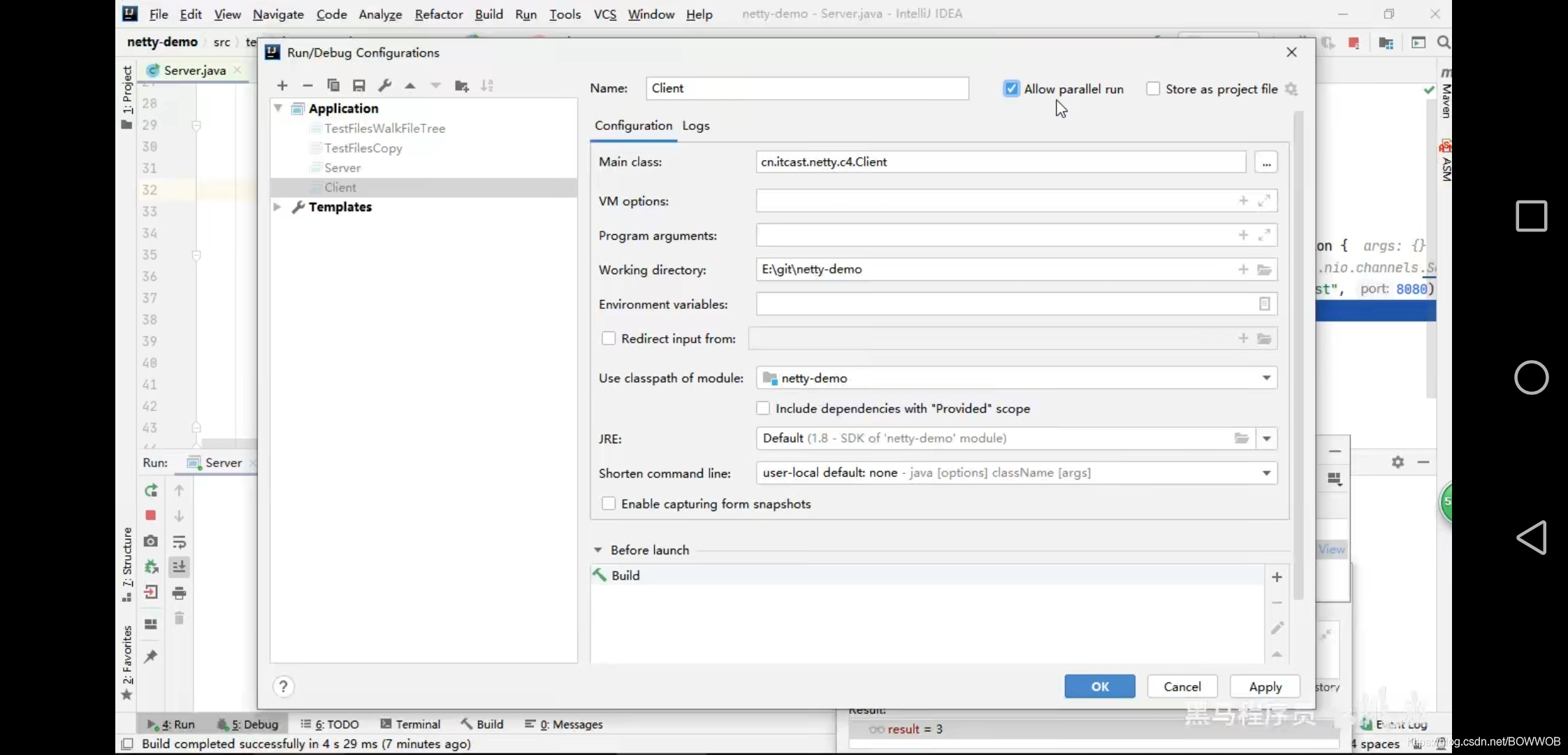Open the Terminal tool window
1568x755 pixels.
pyautogui.click(x=410, y=724)
